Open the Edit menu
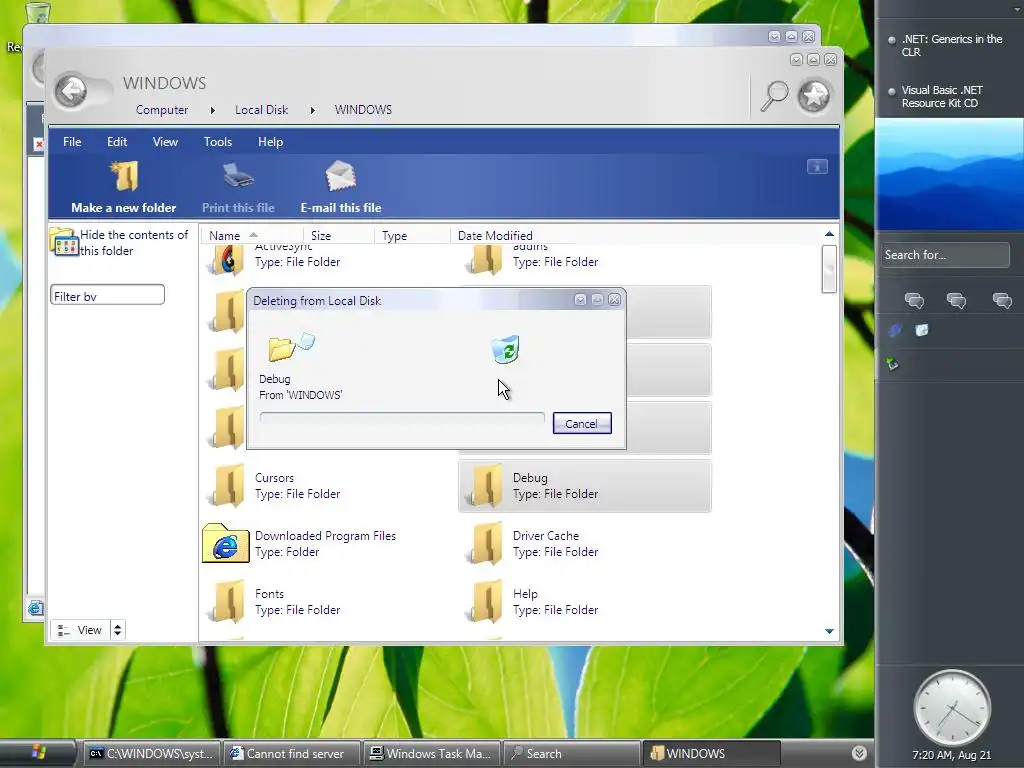Viewport: 1024px width, 768px height. 117,142
